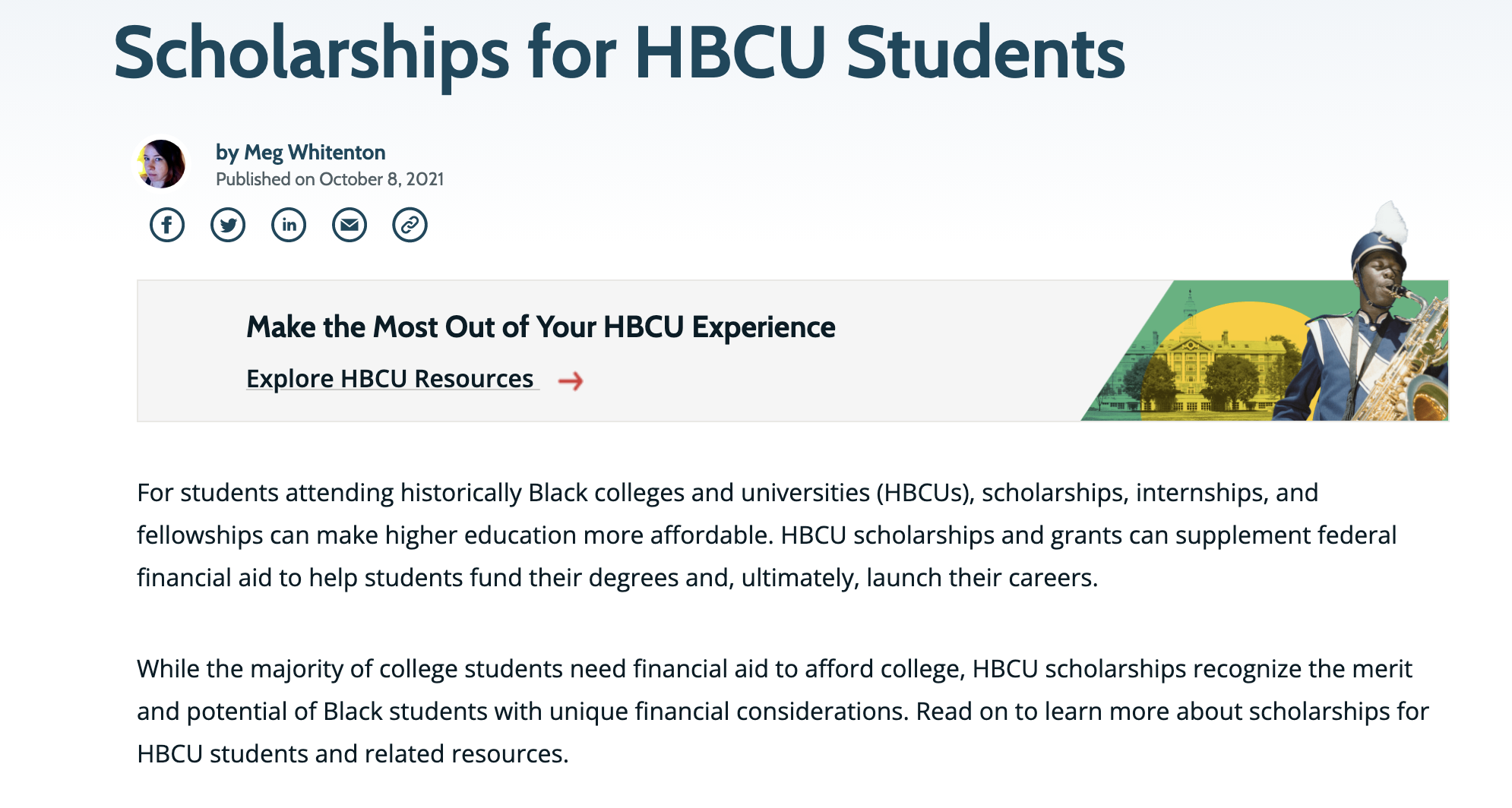Image resolution: width=1512 pixels, height=808 pixels.
Task: Click the 'Scholarships for HBCU Students' page title
Action: (x=618, y=53)
